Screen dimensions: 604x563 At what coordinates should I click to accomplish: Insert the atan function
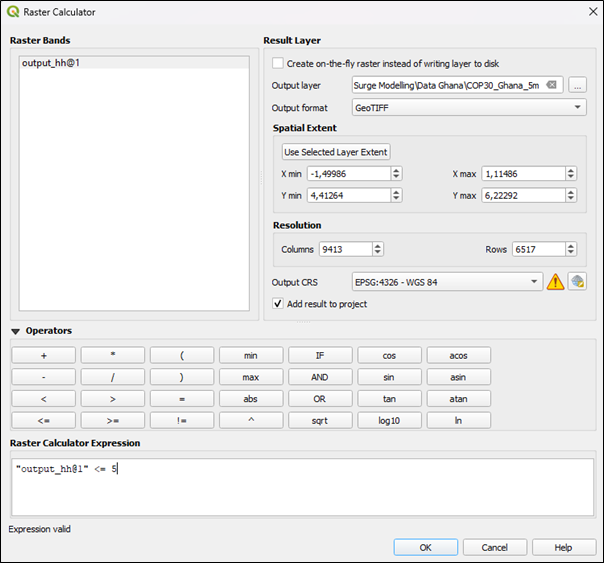[x=458, y=399]
